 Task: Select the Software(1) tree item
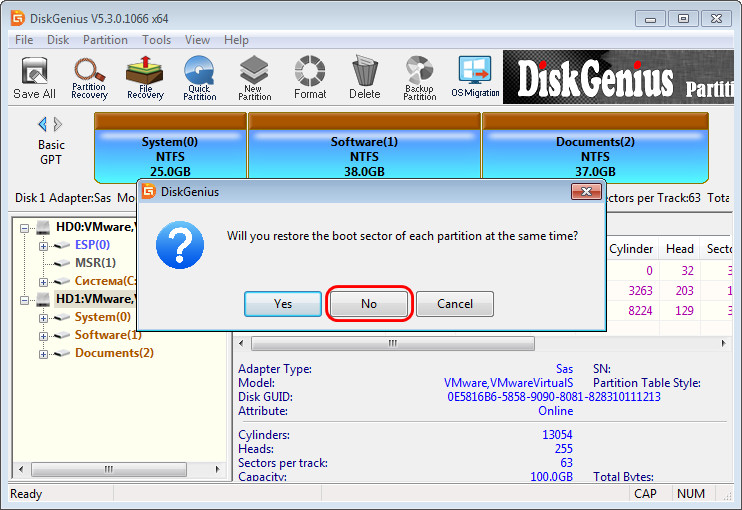[108, 335]
